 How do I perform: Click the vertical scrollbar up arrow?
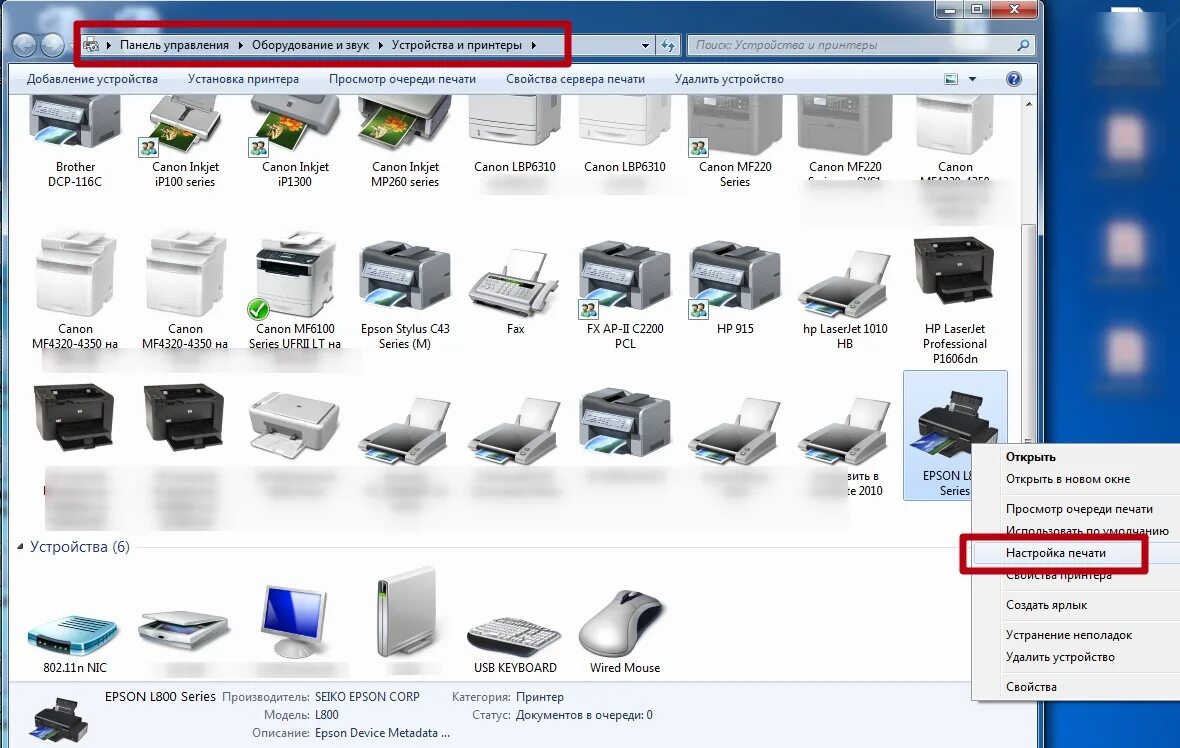tap(1028, 103)
